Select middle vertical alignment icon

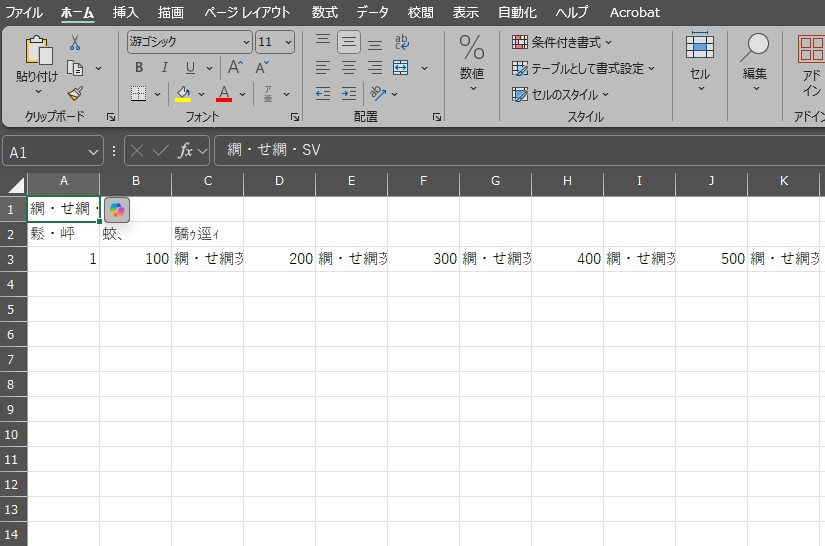348,42
